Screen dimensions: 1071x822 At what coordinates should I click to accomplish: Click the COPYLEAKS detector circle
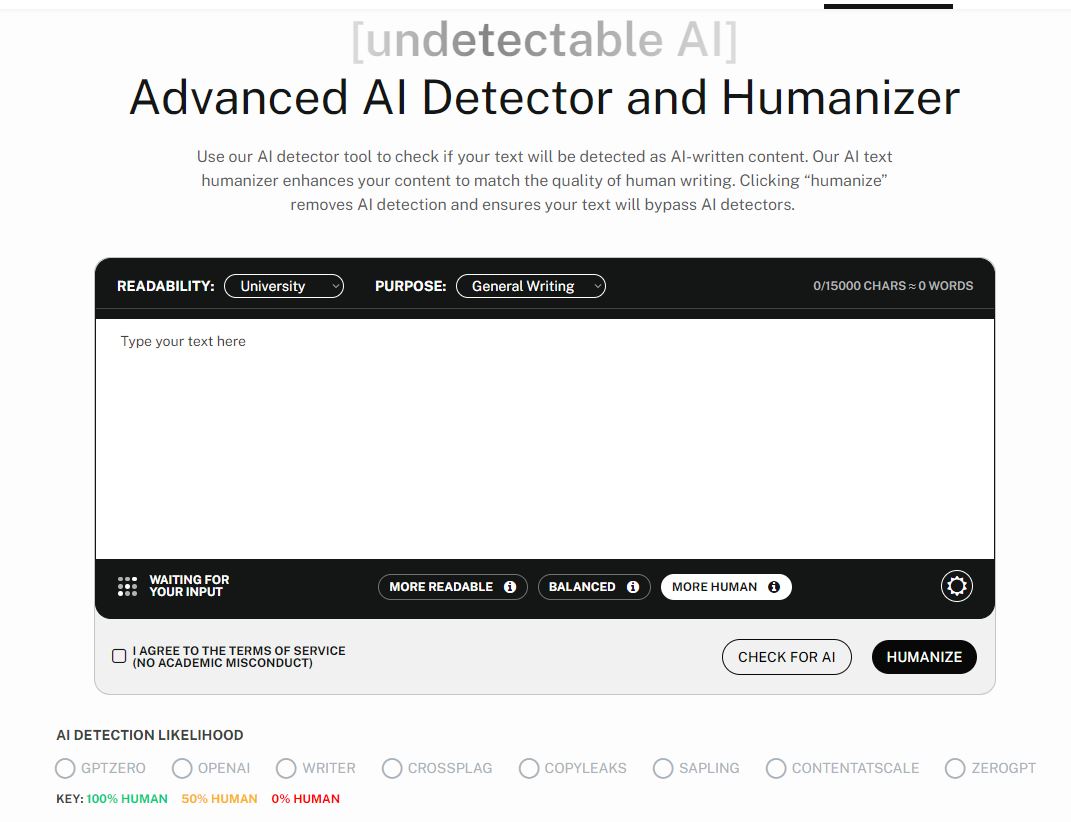pyautogui.click(x=528, y=768)
